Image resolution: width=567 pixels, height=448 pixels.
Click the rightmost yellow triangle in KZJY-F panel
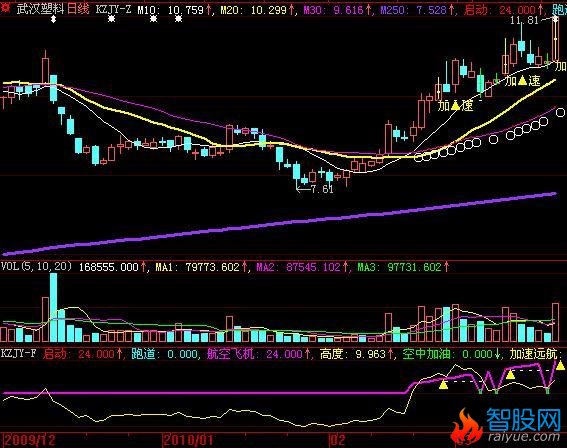tap(560, 366)
